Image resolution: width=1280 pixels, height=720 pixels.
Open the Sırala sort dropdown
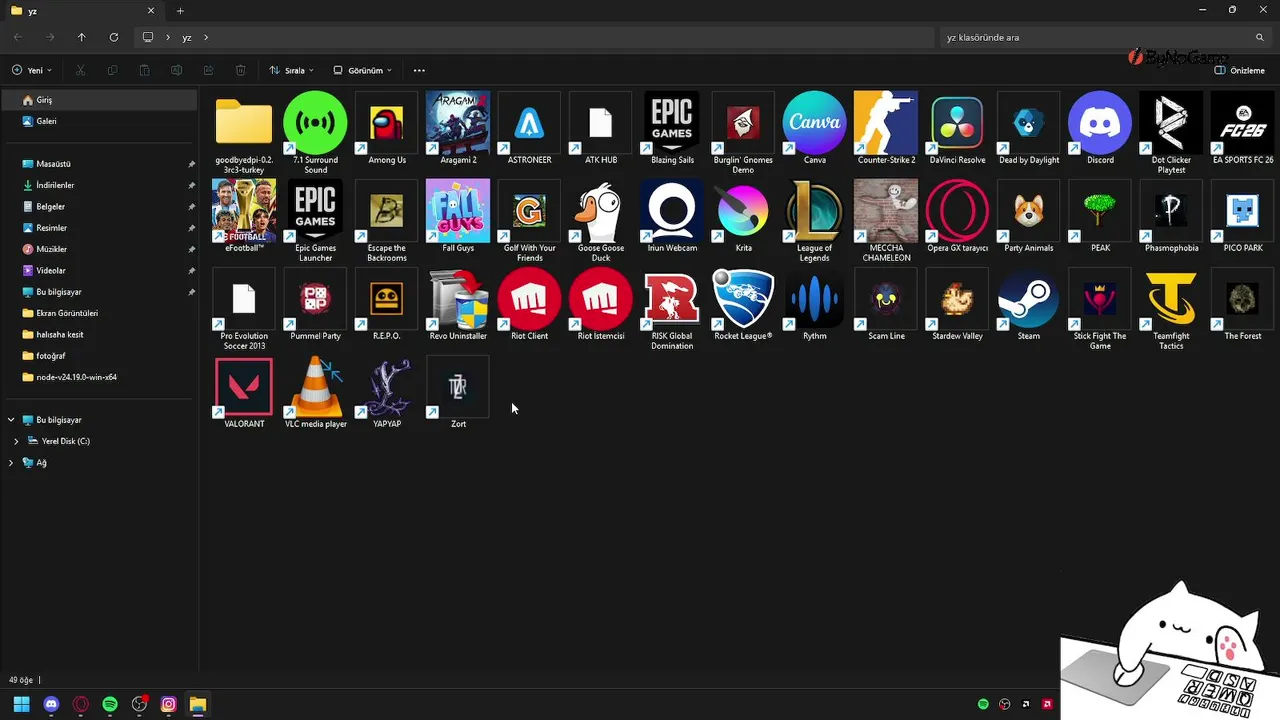pyautogui.click(x=291, y=71)
